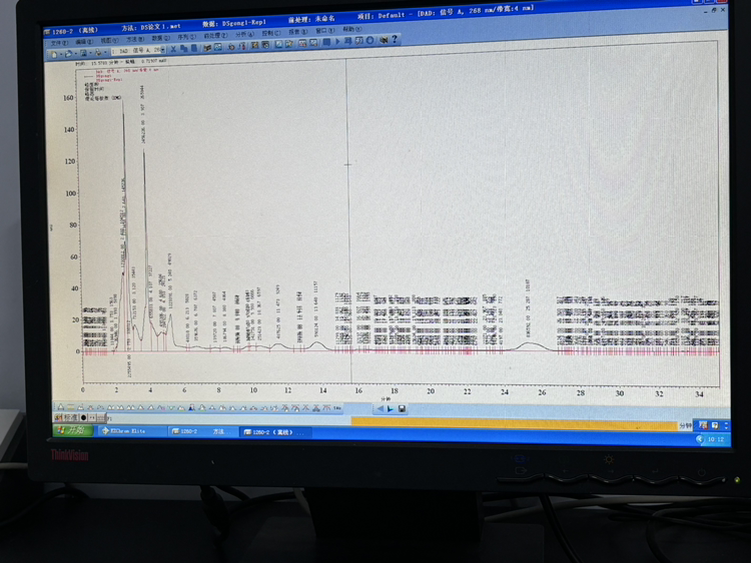Expand the New file dropdown arrow
This screenshot has width=751, height=563.
[61, 54]
